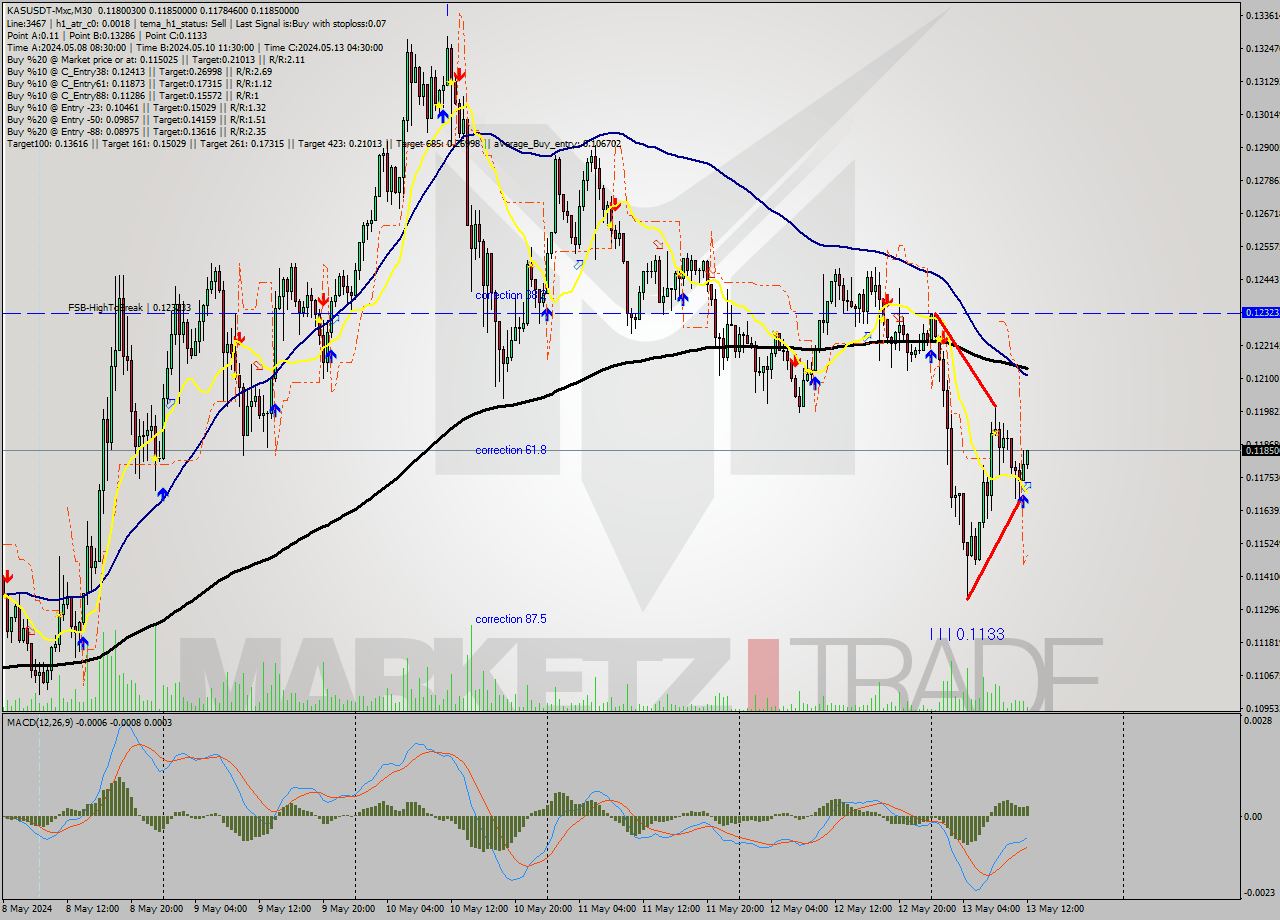
Task: Click the 'correction 61.8' label
Action: tap(511, 450)
